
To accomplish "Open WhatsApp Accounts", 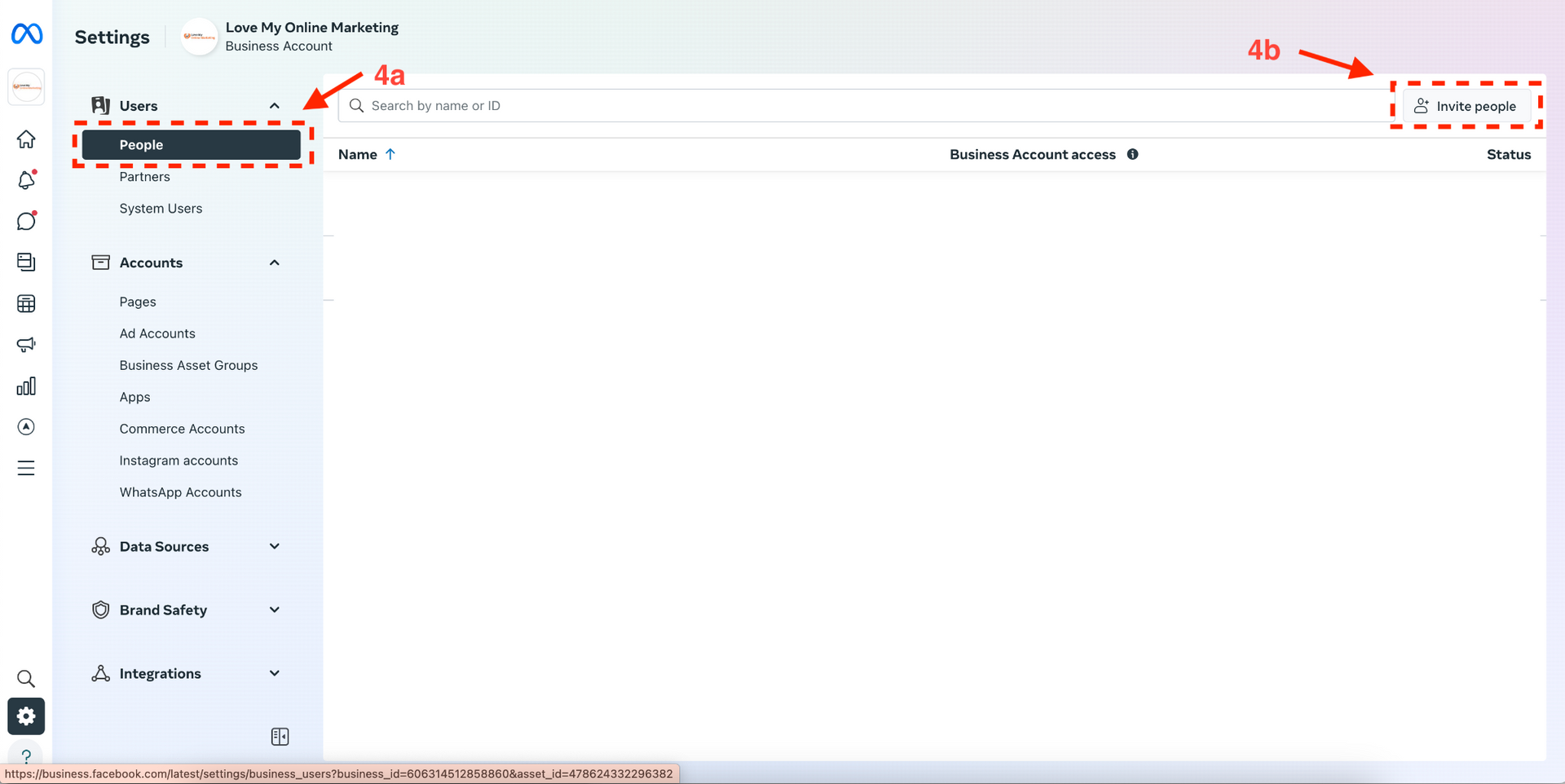I will point(180,492).
